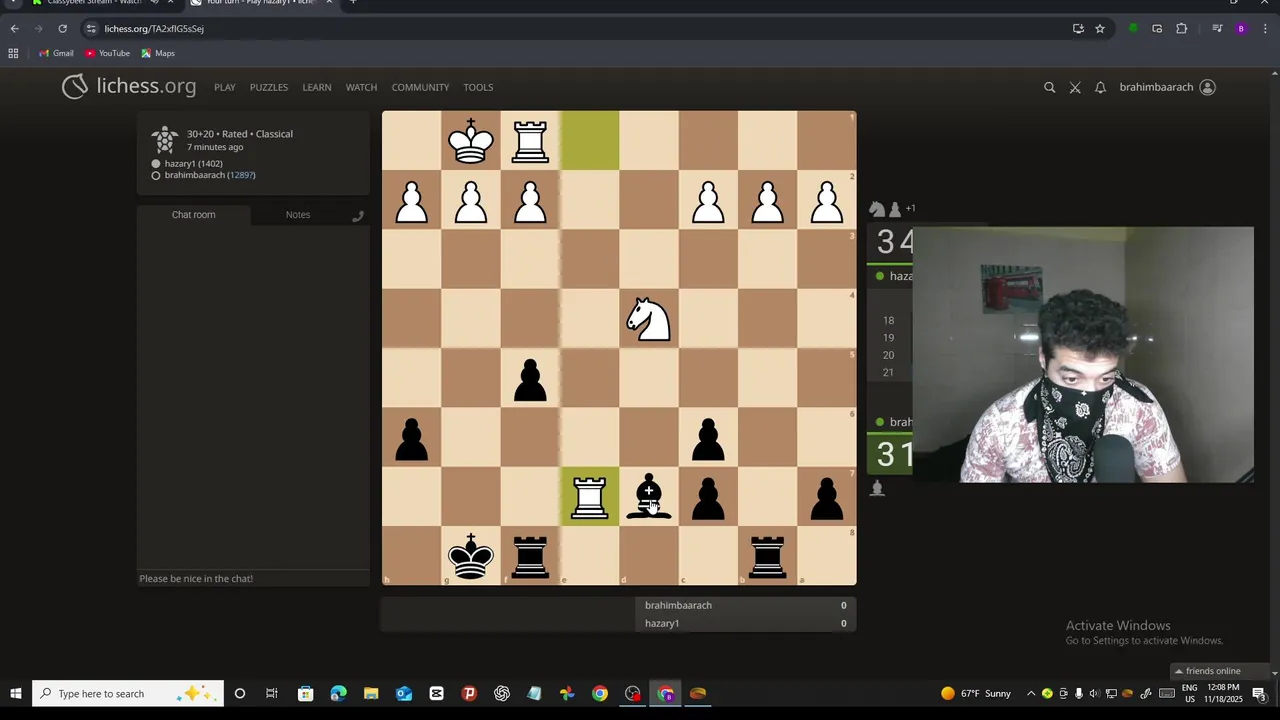Screen dimensions: 1280x720
Task: Reload the lichess page
Action: click(62, 29)
